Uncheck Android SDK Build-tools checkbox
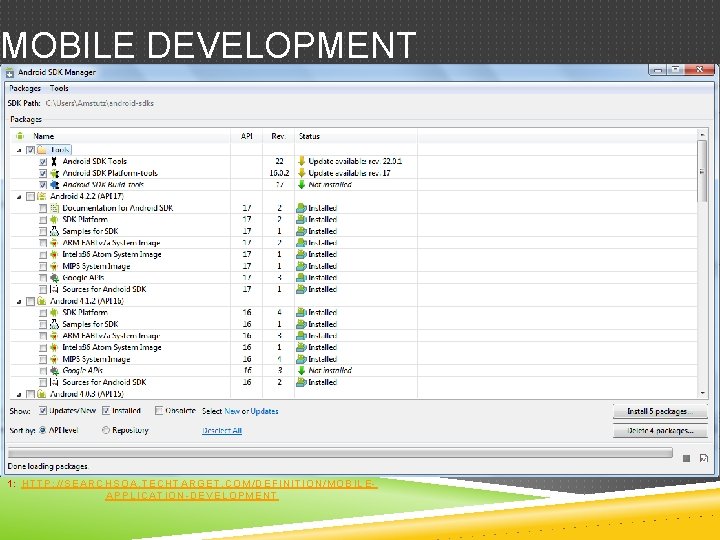 [x=43, y=185]
